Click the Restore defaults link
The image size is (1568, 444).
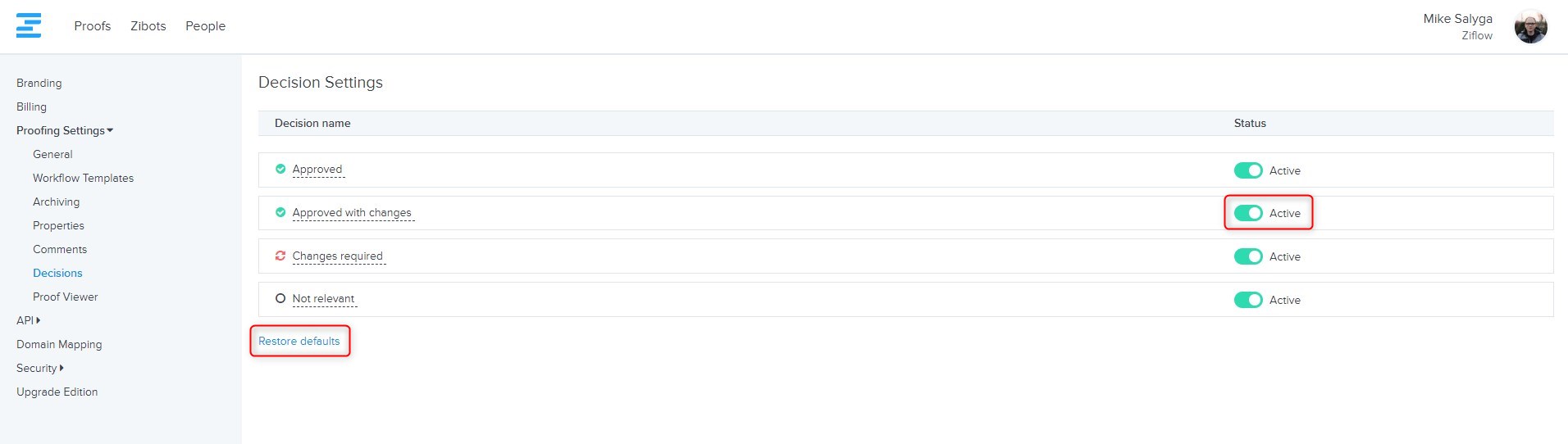pyautogui.click(x=299, y=341)
